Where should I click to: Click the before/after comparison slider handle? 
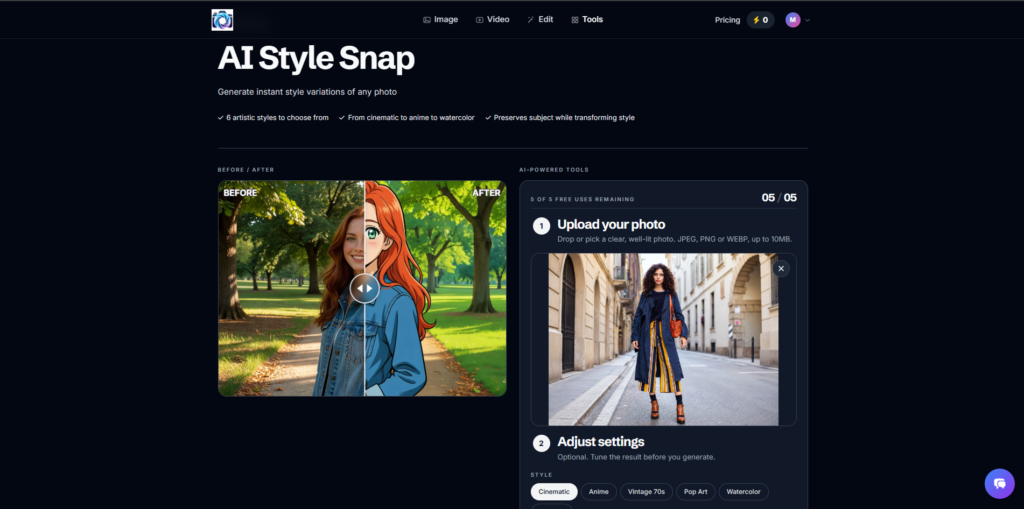pyautogui.click(x=364, y=288)
